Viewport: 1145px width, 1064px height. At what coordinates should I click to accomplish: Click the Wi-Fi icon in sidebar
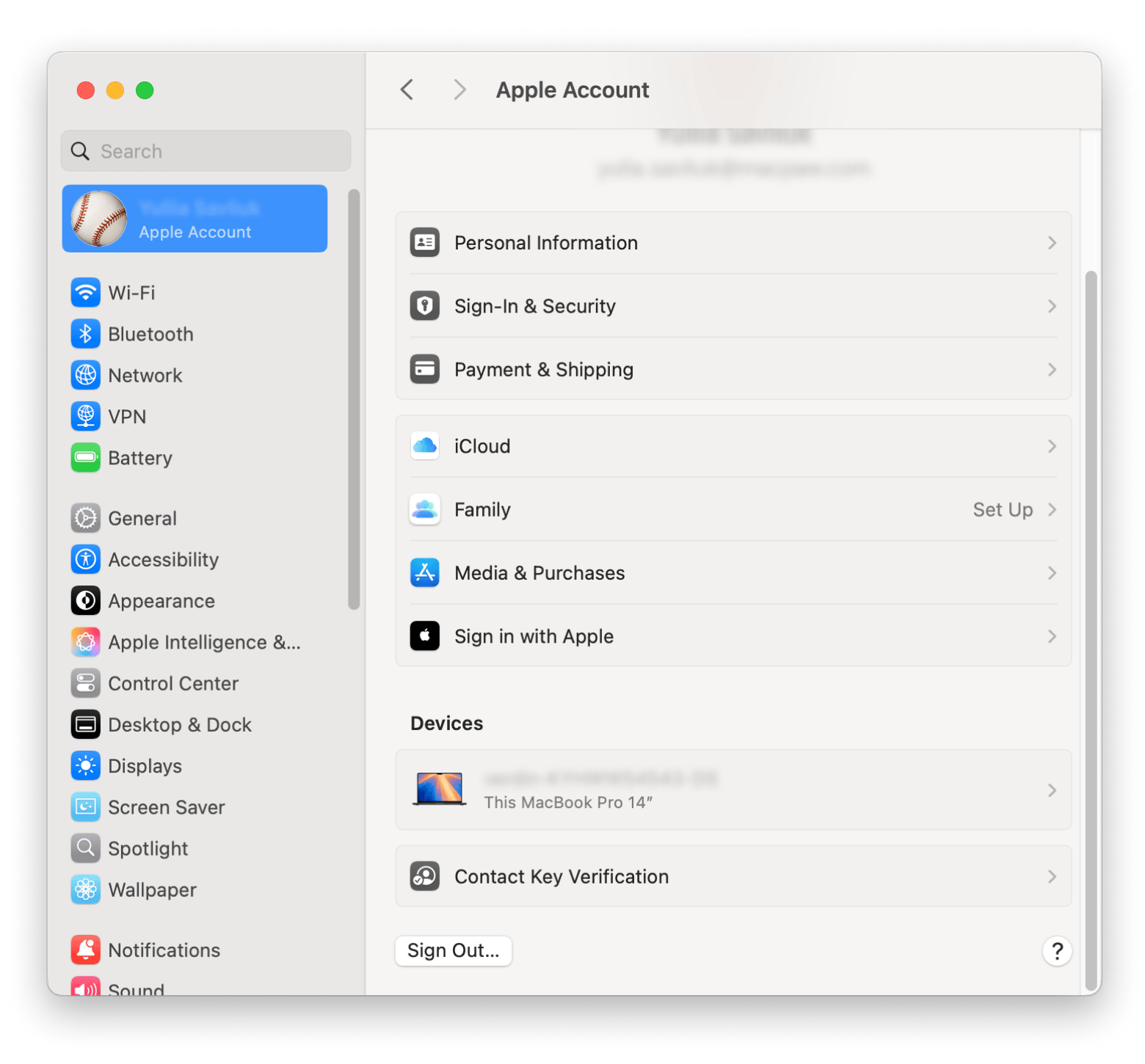click(86, 293)
